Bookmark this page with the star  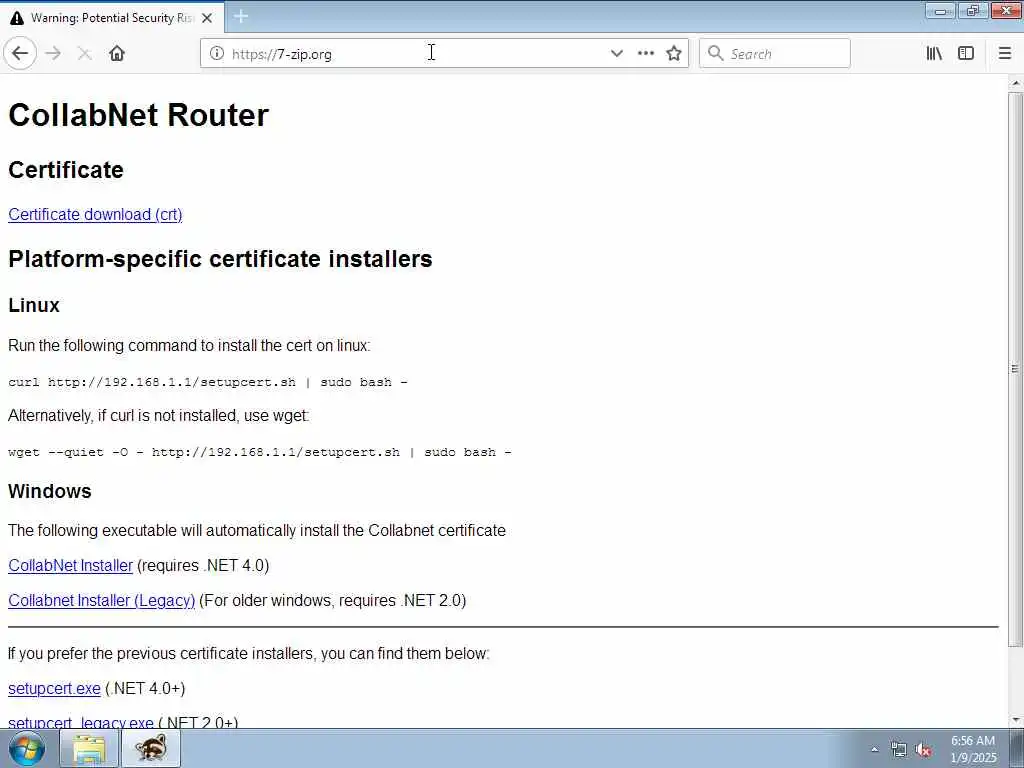point(674,54)
